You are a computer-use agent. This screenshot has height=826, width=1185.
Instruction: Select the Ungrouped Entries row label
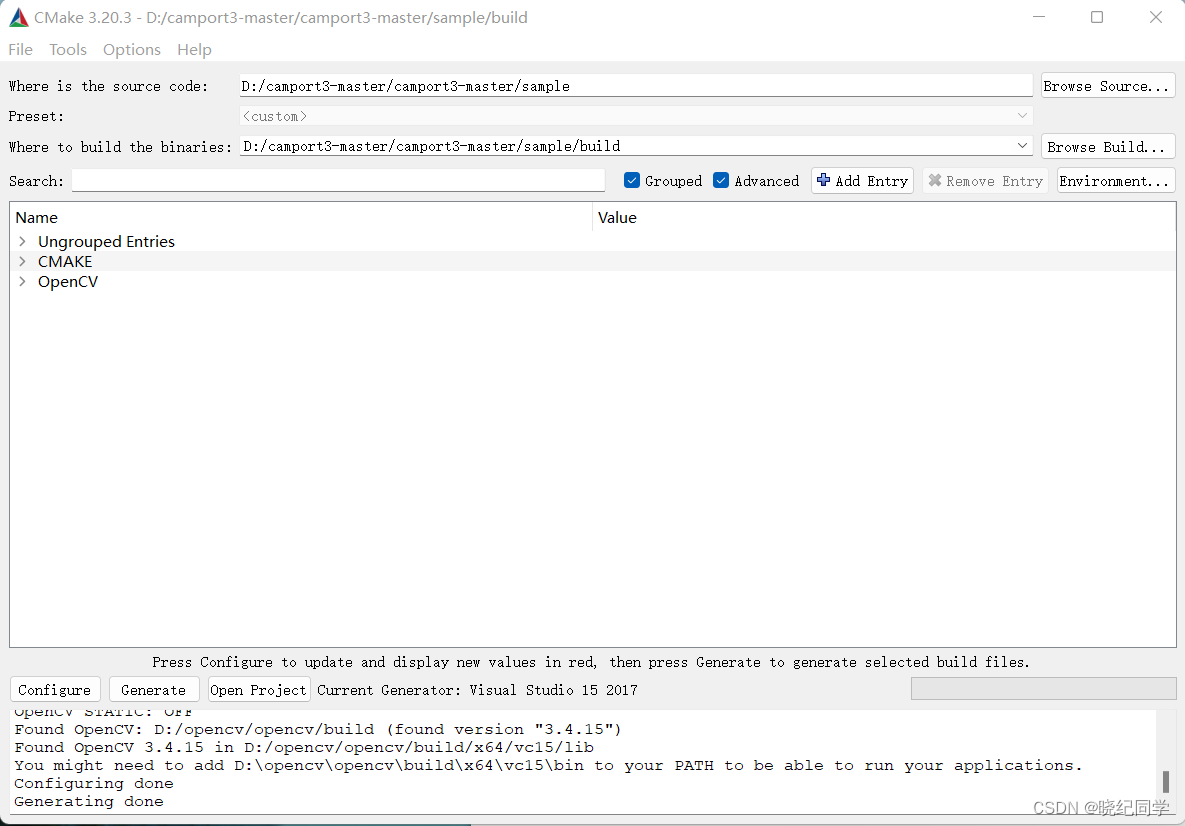pyautogui.click(x=107, y=241)
